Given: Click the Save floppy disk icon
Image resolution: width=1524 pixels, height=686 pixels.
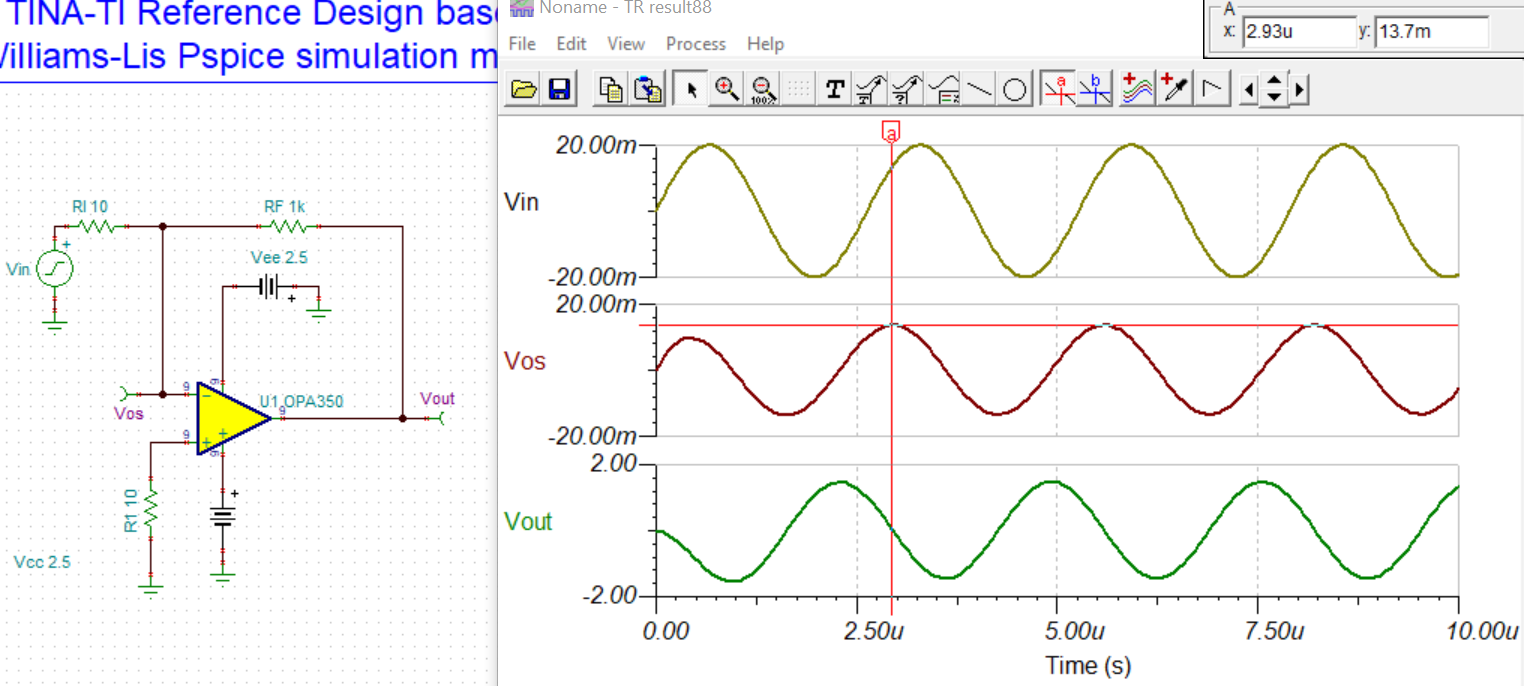Looking at the screenshot, I should pos(559,90).
